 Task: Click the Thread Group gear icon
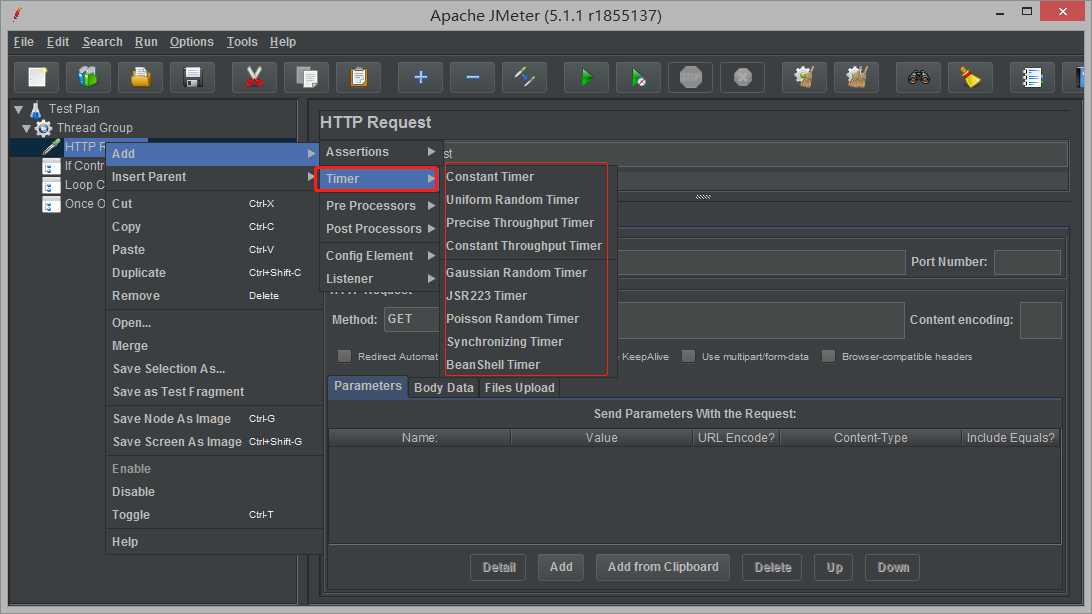[x=43, y=128]
